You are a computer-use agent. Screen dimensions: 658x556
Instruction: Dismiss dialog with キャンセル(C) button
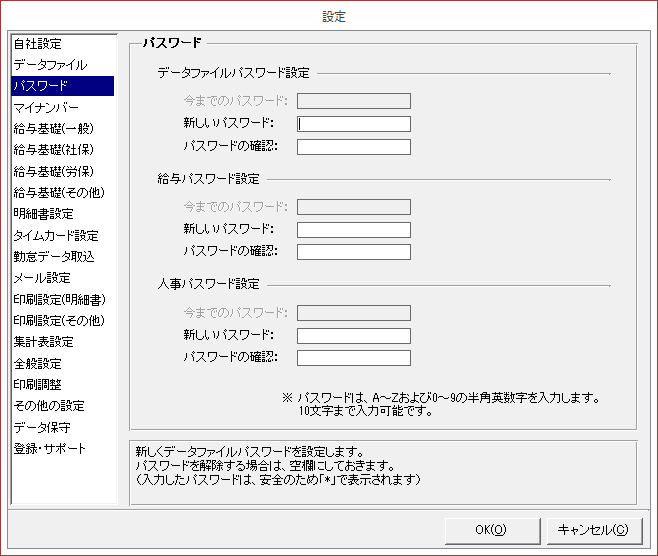click(x=594, y=530)
